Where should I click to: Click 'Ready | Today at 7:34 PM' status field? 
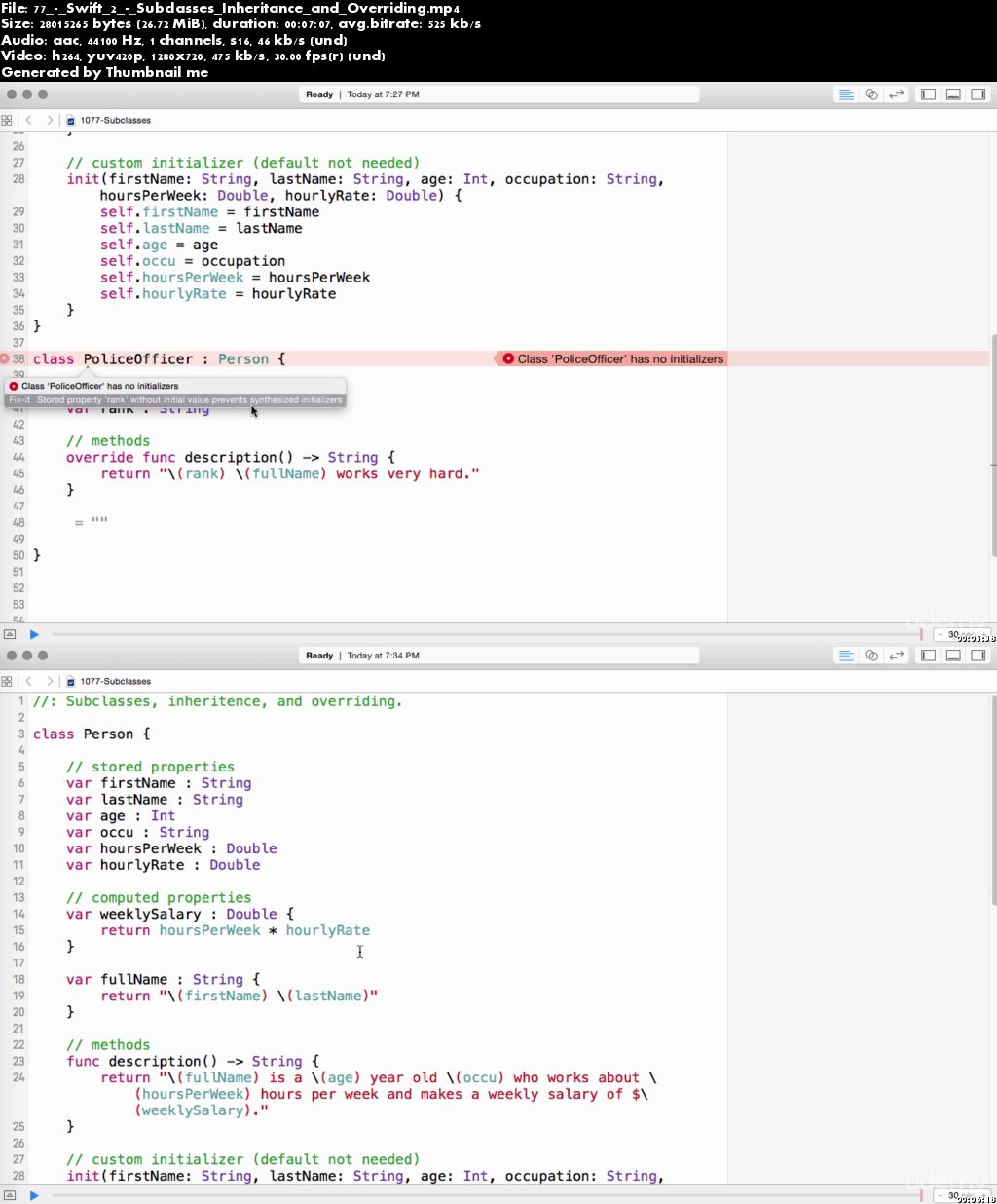point(499,656)
